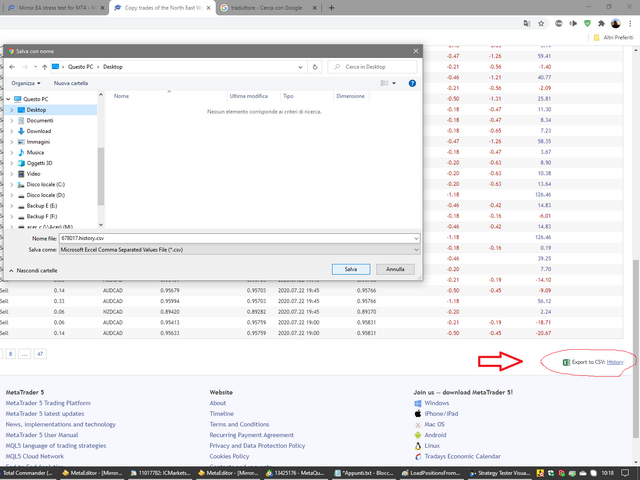The width and height of the screenshot is (640, 480).
Task: Click the folder tree vertical scrollbar
Action: click(x=101, y=176)
